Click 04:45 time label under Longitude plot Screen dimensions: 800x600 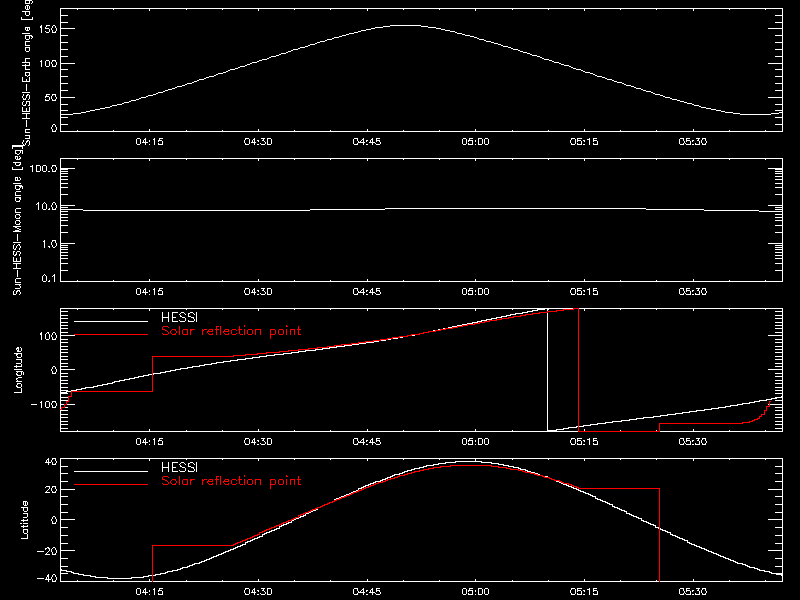pyautogui.click(x=367, y=442)
